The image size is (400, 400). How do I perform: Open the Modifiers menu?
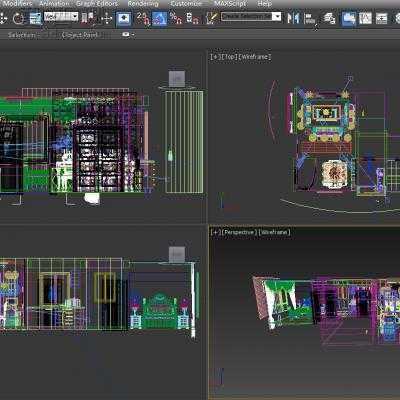17,4
